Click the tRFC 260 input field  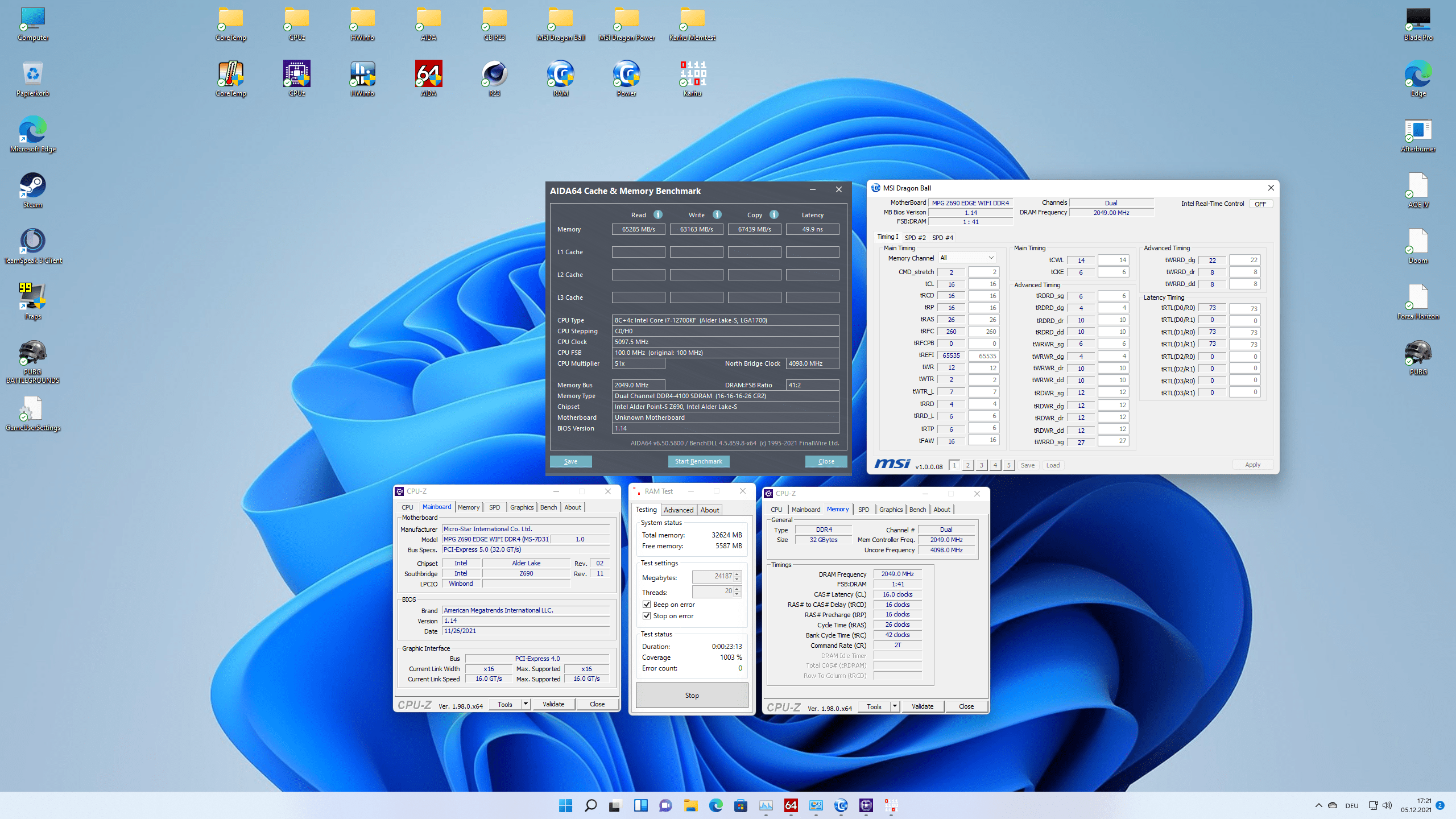[x=983, y=332]
